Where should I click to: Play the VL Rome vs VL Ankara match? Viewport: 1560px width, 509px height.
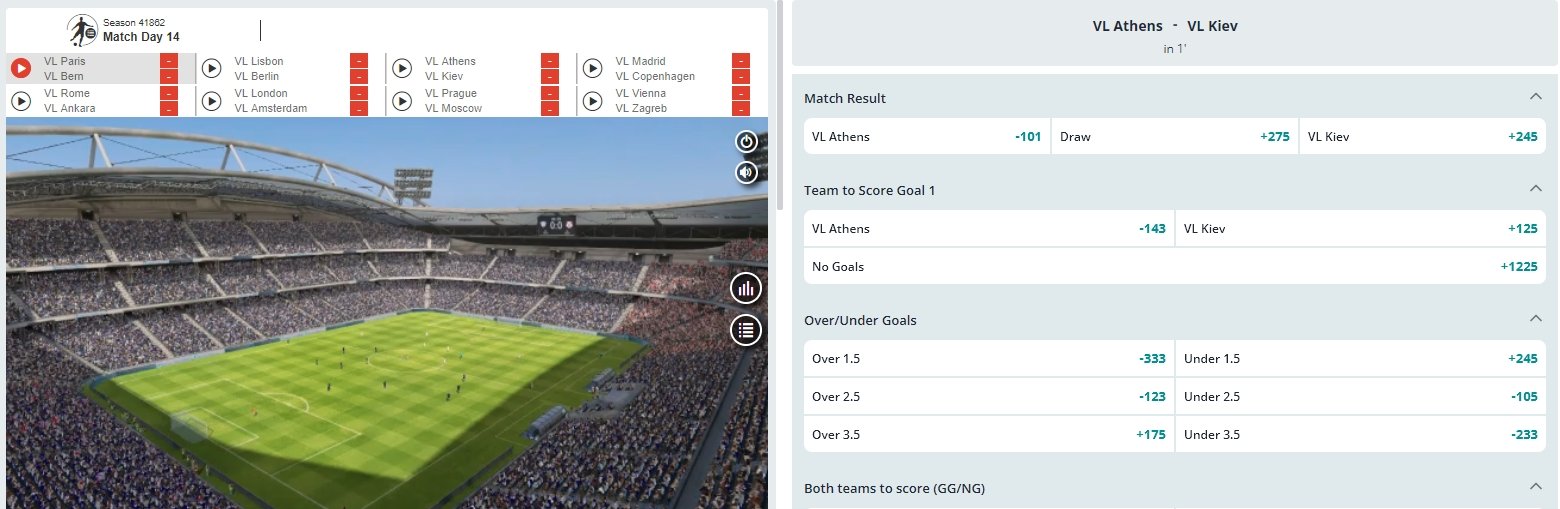pyautogui.click(x=20, y=100)
